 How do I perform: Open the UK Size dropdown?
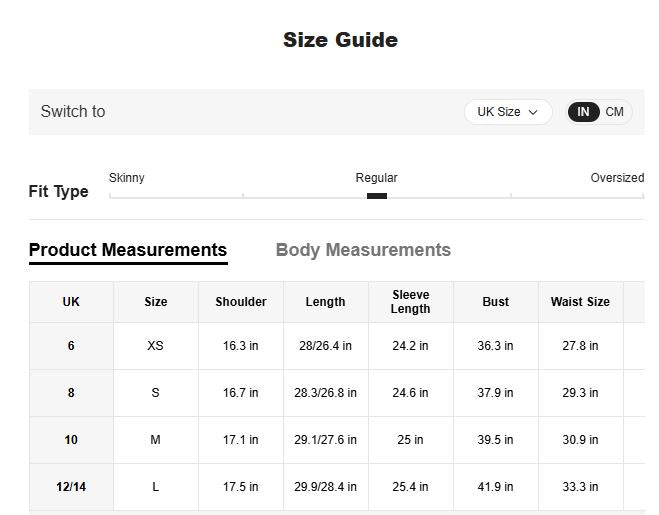tap(507, 112)
